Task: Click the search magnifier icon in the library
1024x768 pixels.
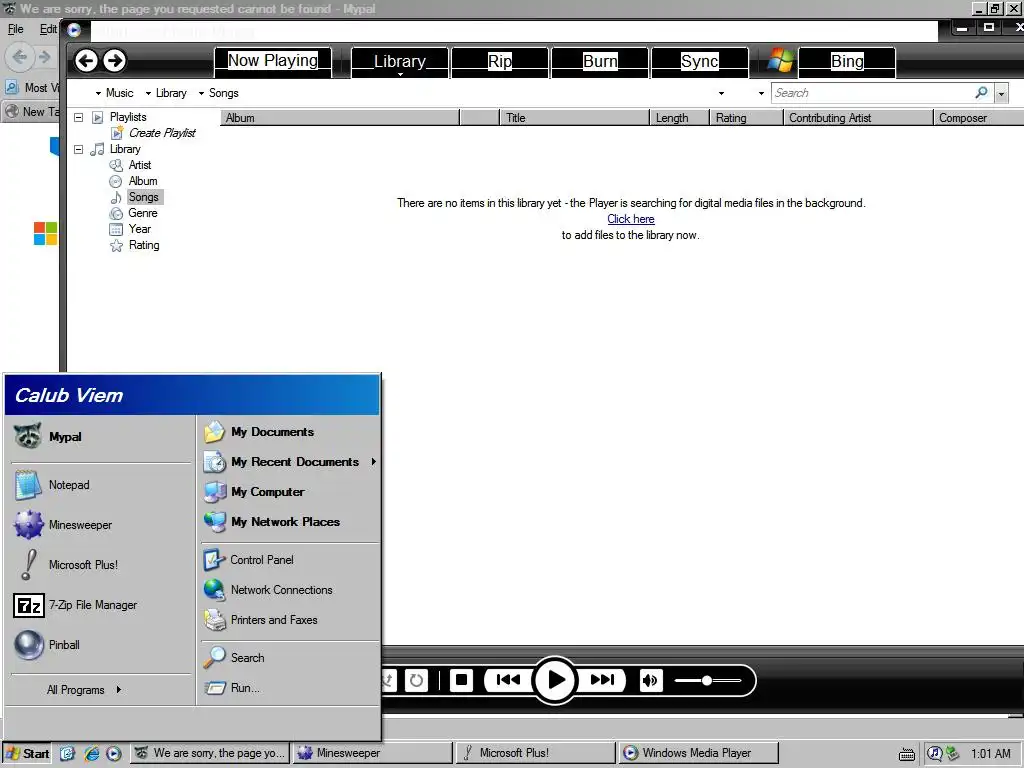Action: [x=981, y=93]
